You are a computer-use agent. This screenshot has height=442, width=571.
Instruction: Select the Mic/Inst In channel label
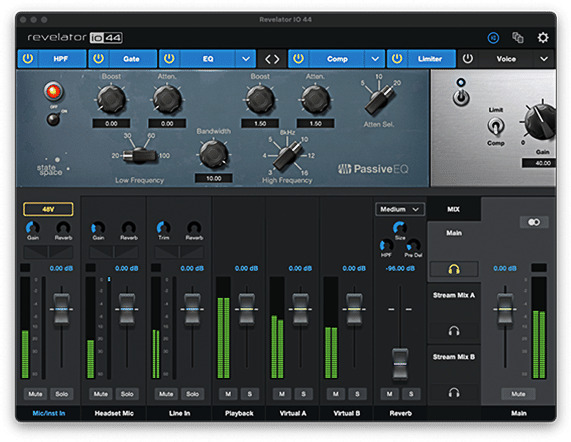tap(48, 413)
